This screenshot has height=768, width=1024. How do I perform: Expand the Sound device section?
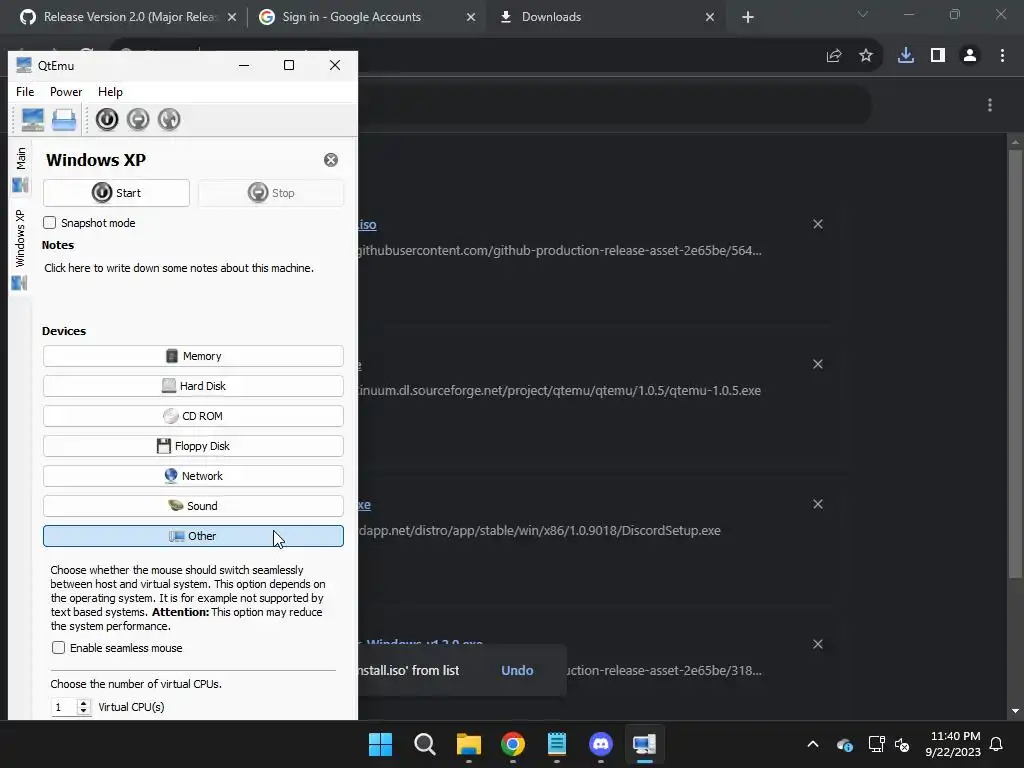click(x=193, y=506)
